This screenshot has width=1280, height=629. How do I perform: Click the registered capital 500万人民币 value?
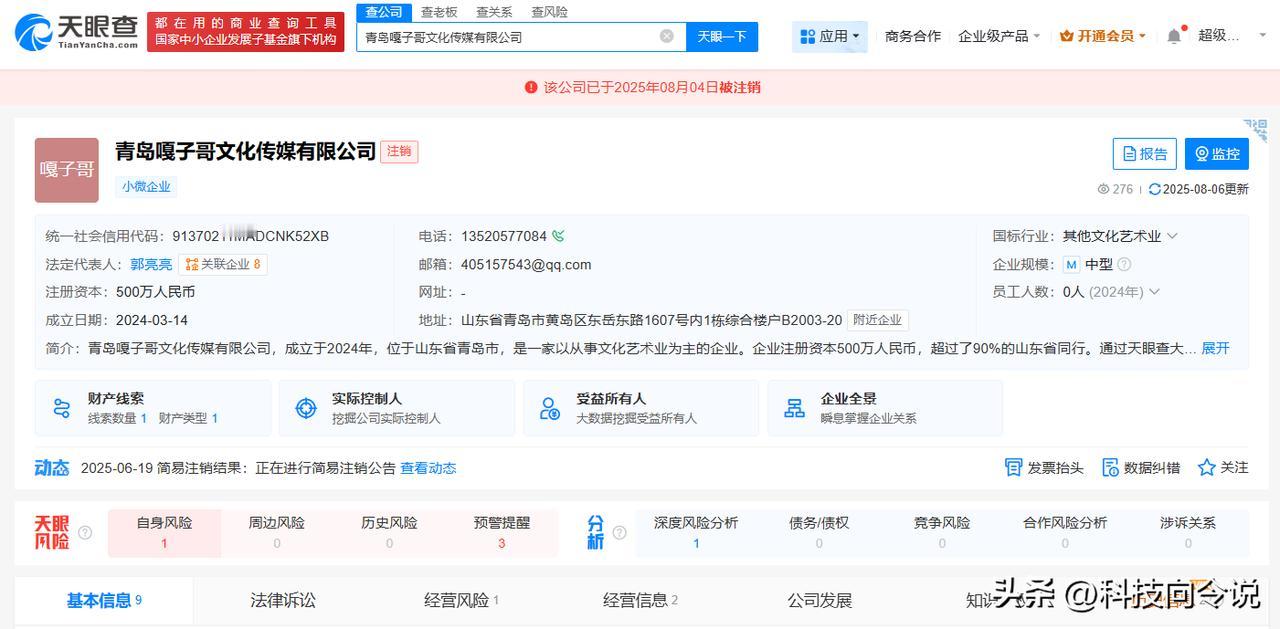155,292
